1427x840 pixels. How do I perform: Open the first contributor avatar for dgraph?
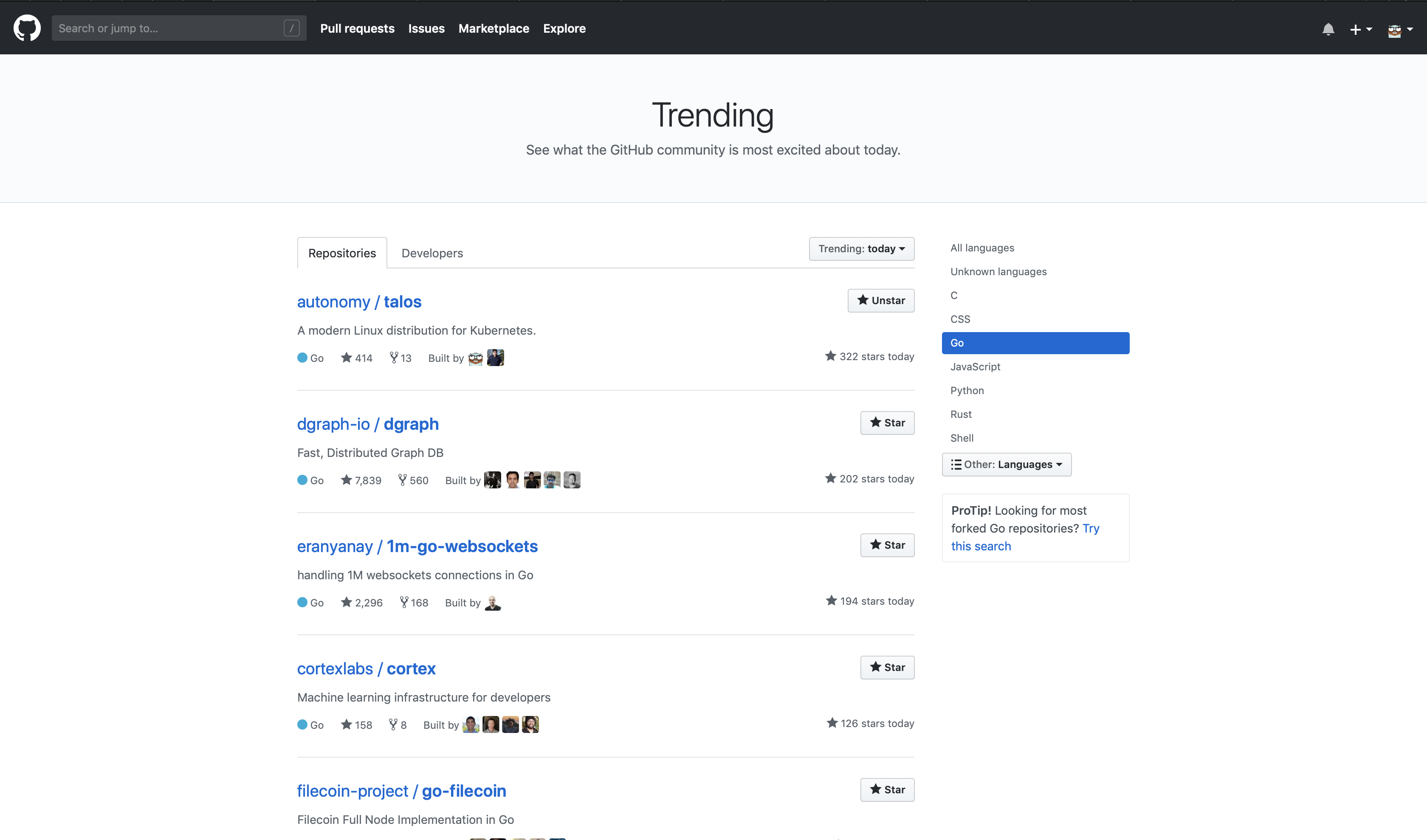pos(493,480)
